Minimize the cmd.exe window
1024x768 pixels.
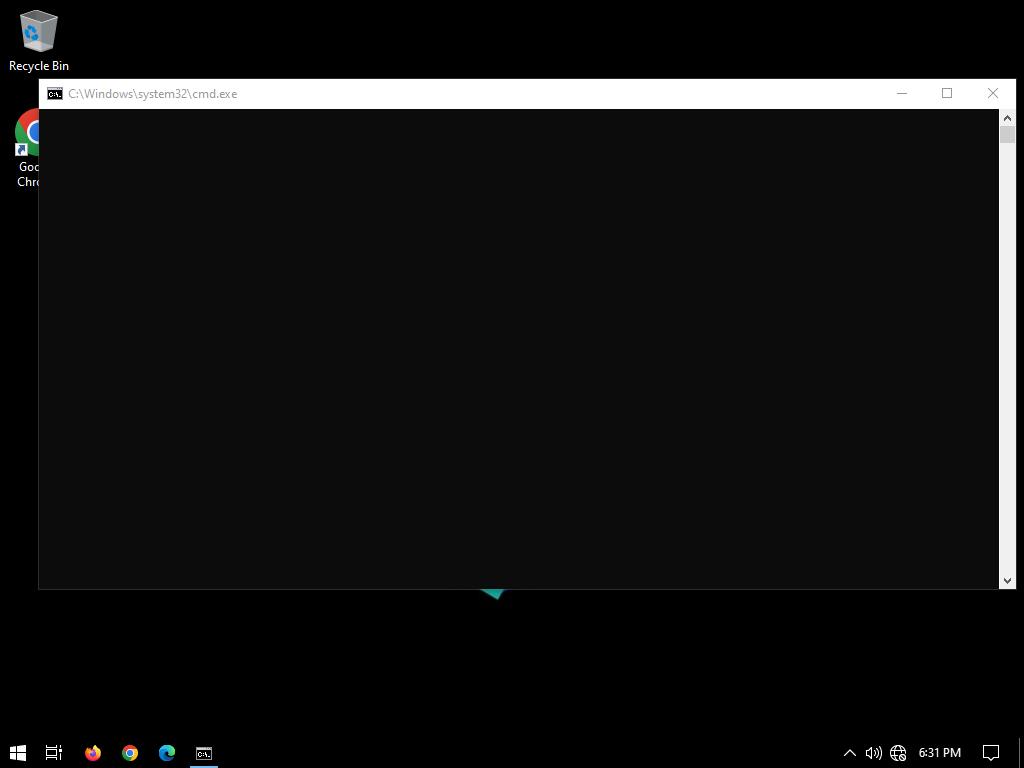point(901,93)
